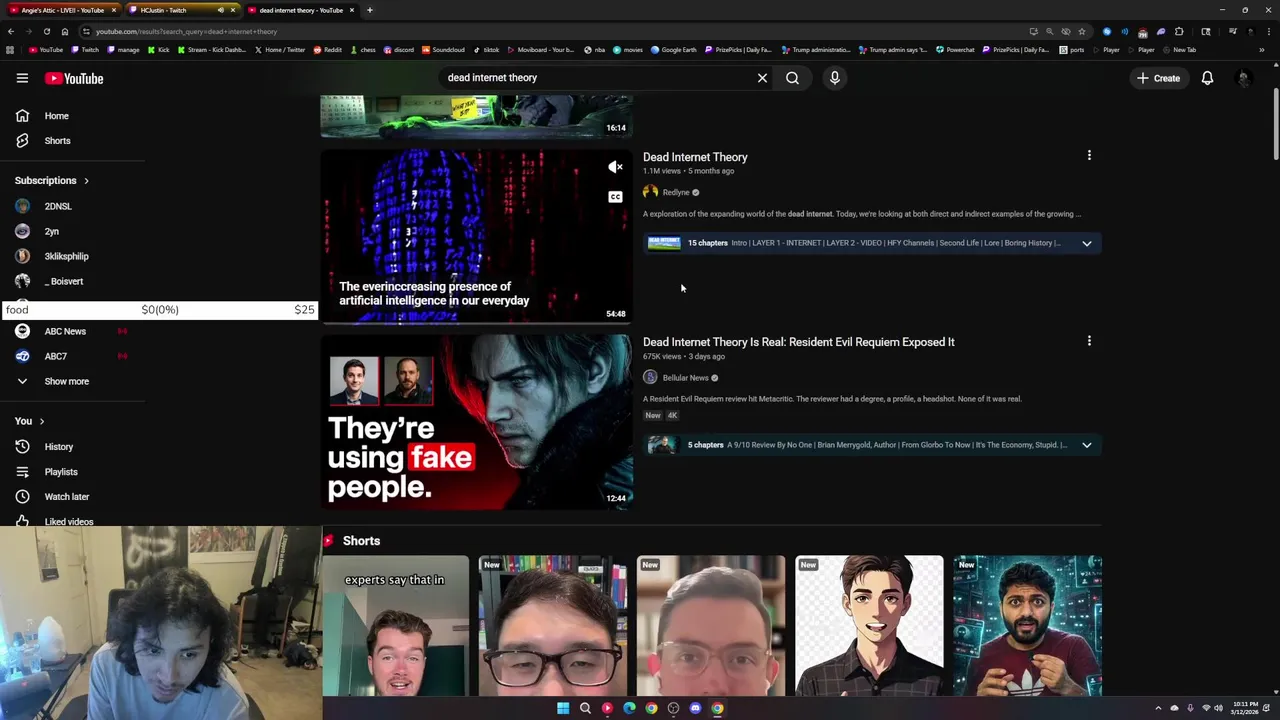The image size is (1280, 720).
Task: Switch to Angie's Attic LIVE tab
Action: click(x=62, y=10)
